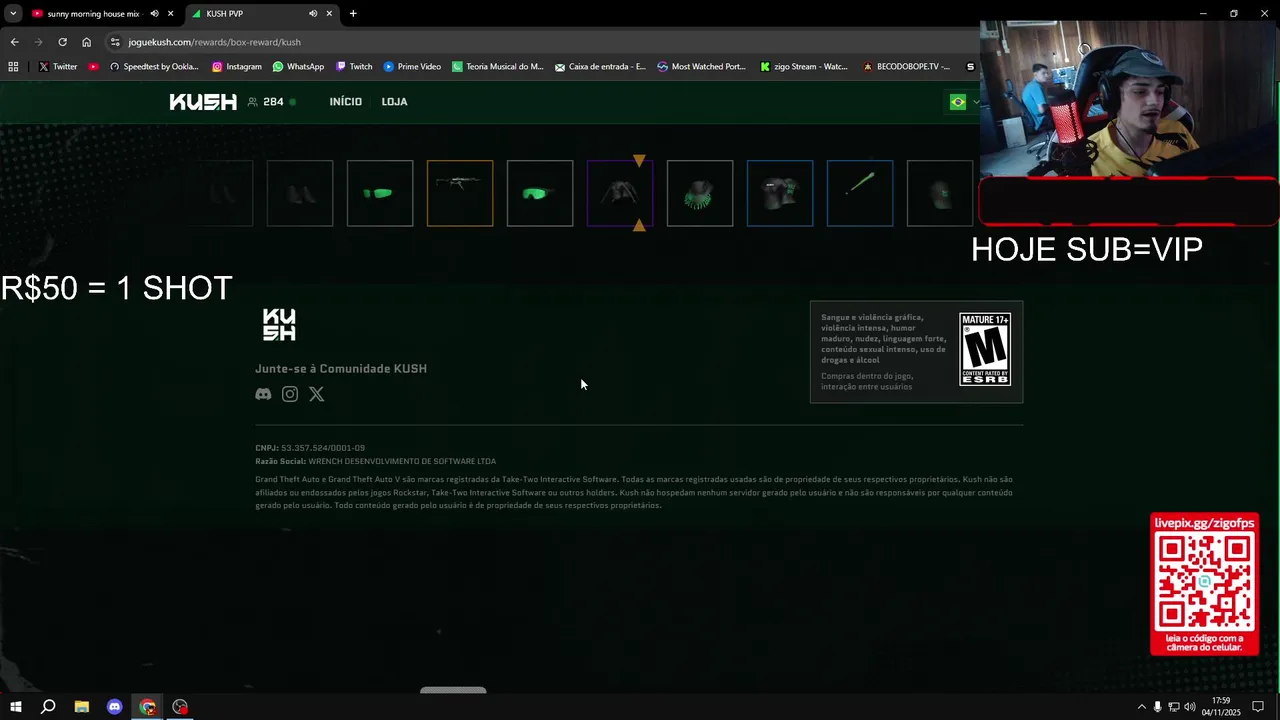Select the green-brim bucket hat reward card
Screen dimensions: 1280x720
click(x=700, y=193)
